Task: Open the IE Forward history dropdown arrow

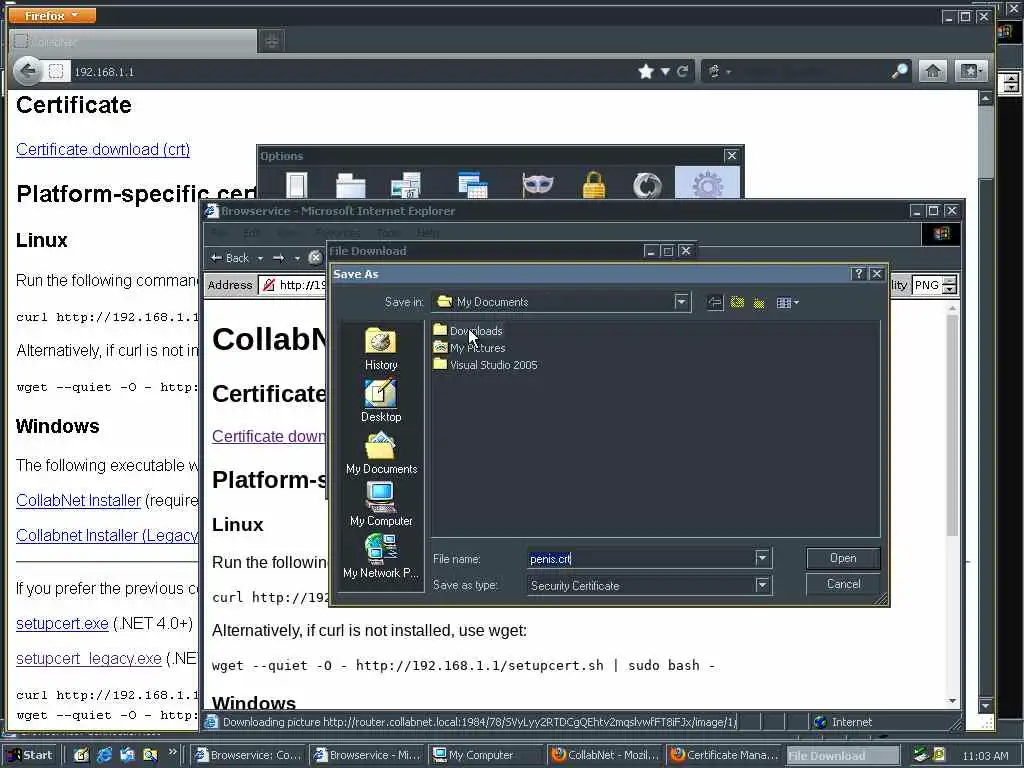Action: click(297, 259)
